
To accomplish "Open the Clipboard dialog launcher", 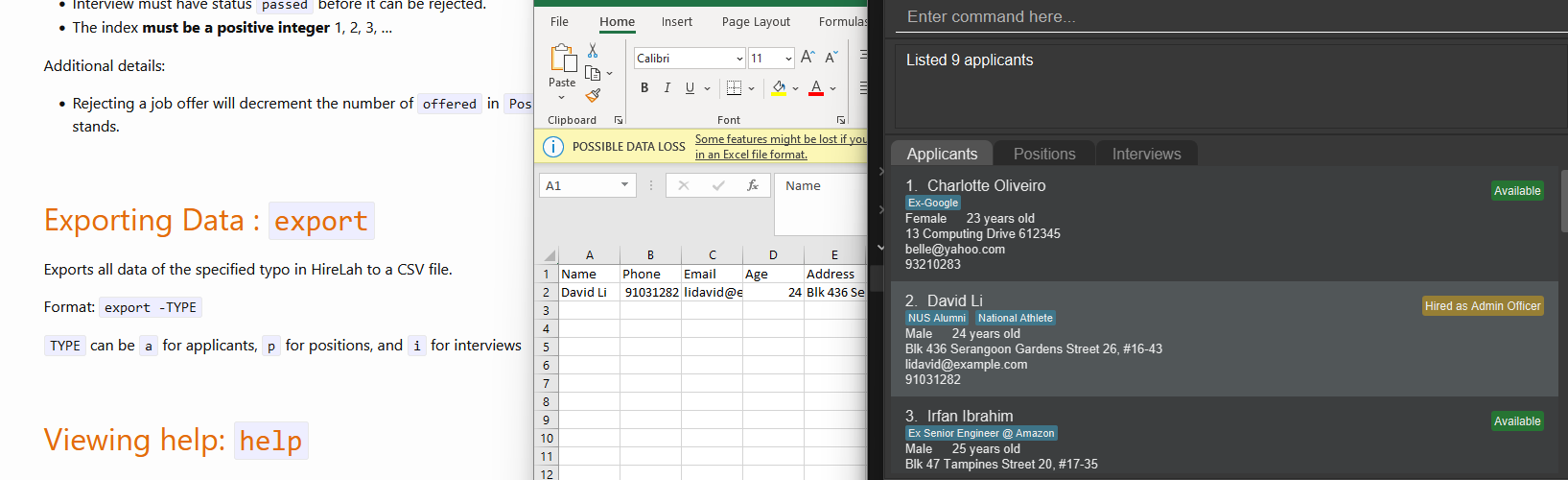I will coord(619,120).
